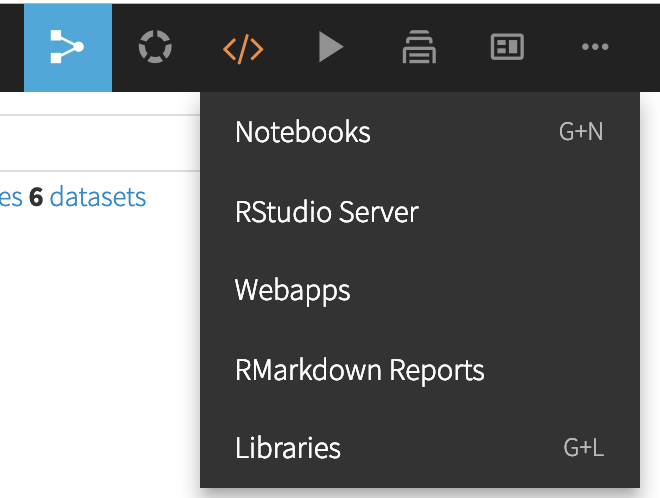Open the Jobs play icon in the toolbar

tap(331, 47)
